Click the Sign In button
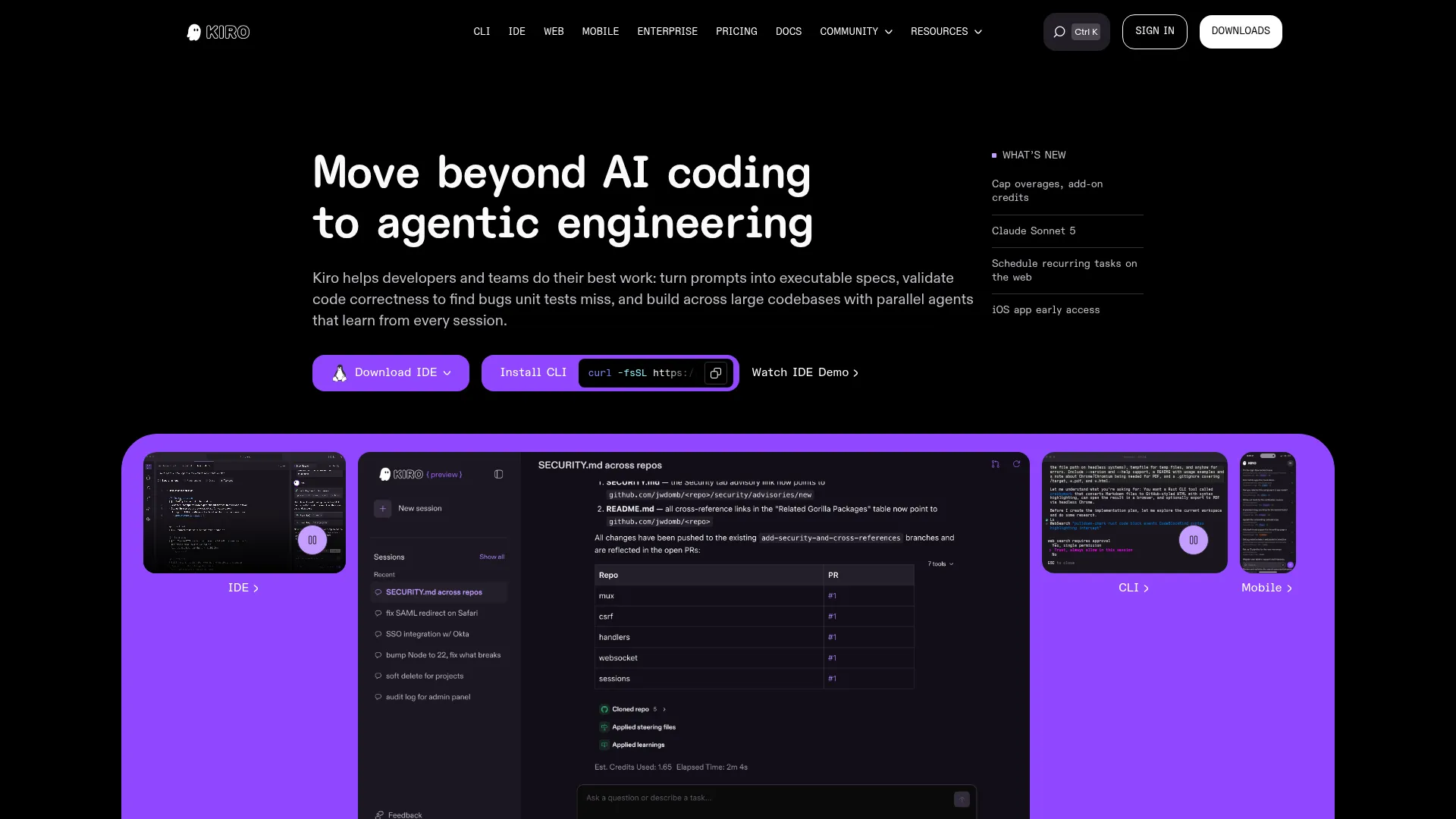The image size is (1456, 819). coord(1154,32)
